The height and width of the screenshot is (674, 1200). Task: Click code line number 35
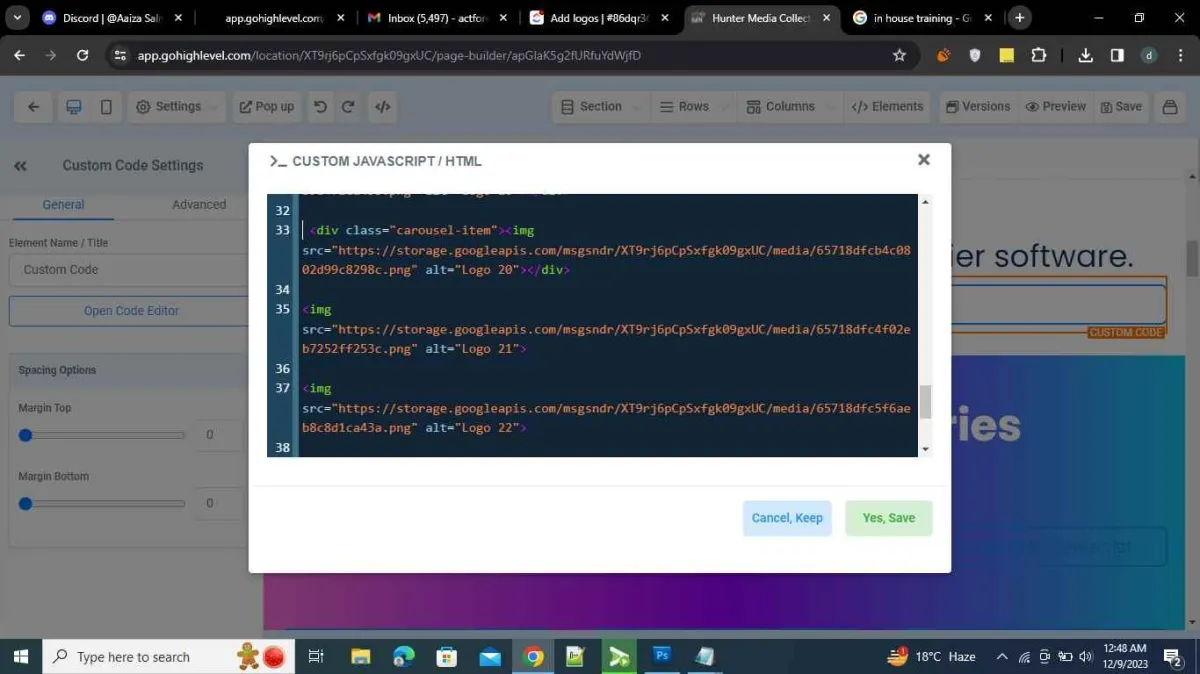point(282,309)
